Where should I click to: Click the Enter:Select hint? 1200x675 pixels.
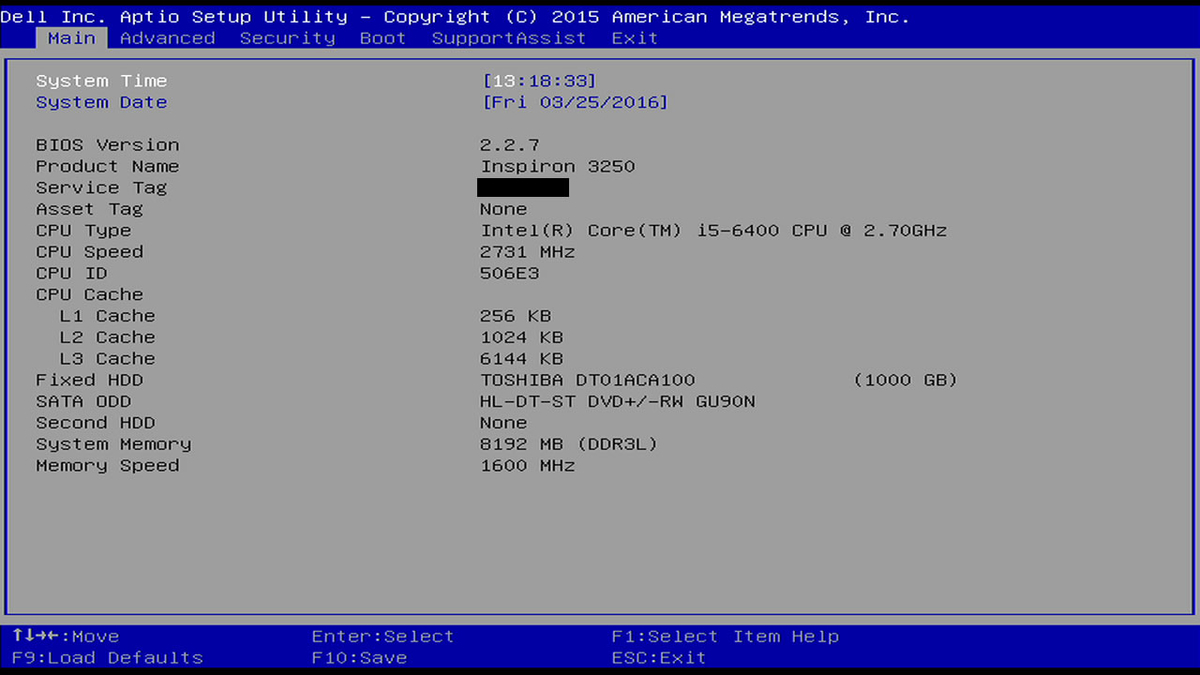click(383, 636)
